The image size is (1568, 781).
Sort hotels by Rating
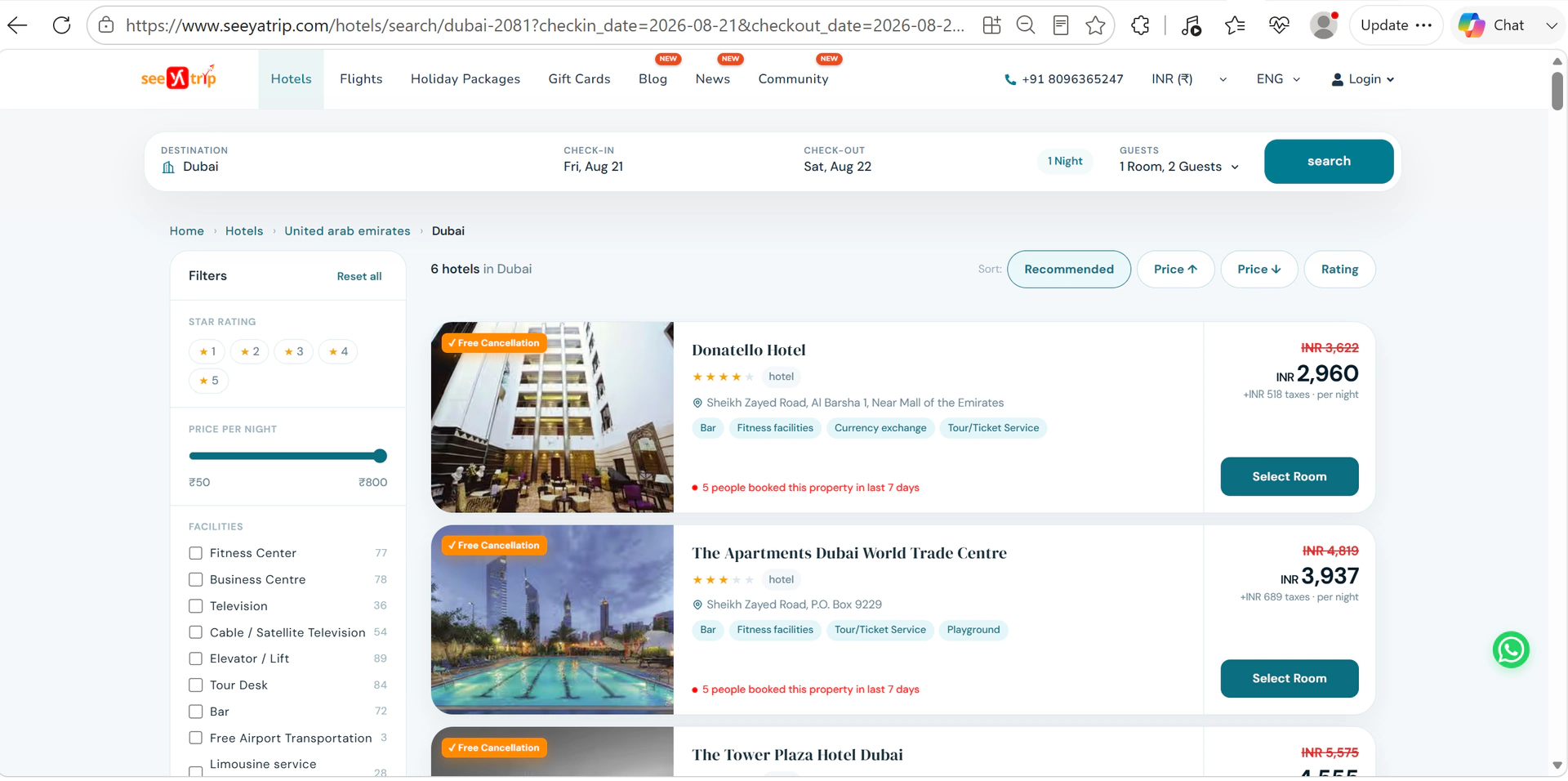click(x=1340, y=270)
